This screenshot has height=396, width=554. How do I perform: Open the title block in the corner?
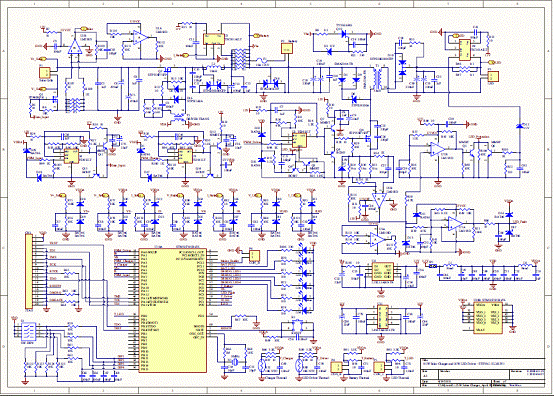(482, 373)
